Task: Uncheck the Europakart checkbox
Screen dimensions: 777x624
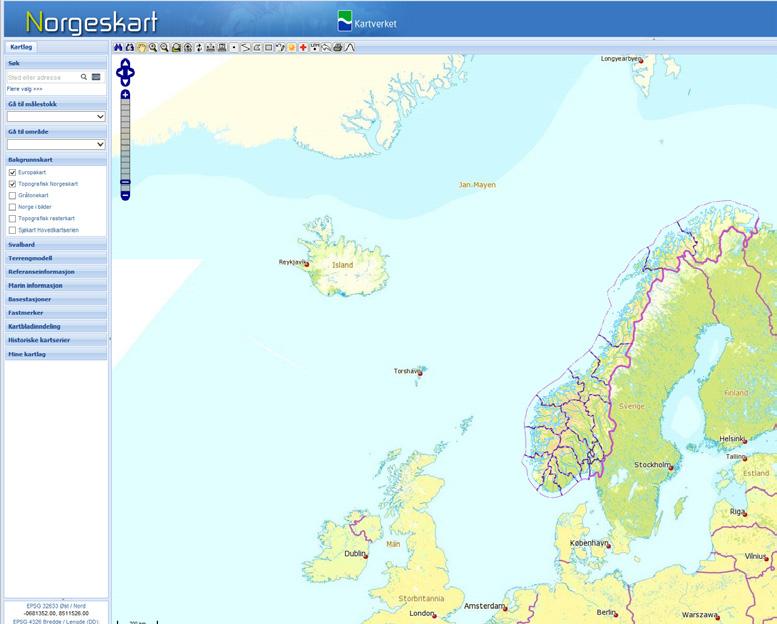Action: click(x=12, y=172)
